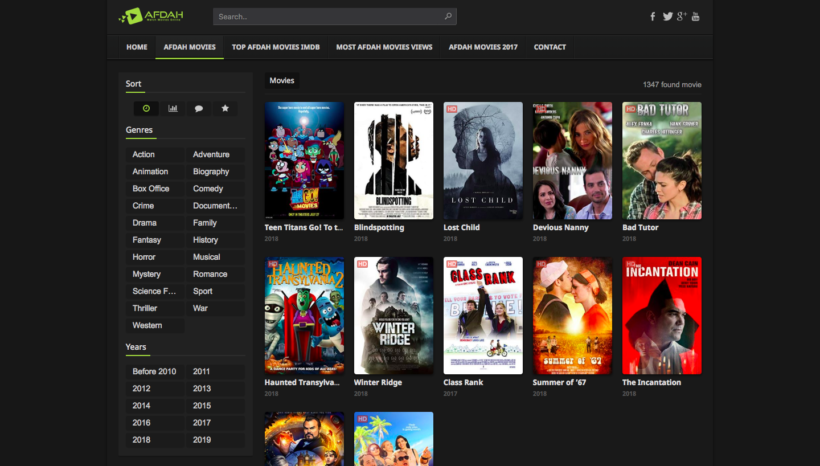
Task: Open the CONTACT menu item
Action: coord(549,47)
